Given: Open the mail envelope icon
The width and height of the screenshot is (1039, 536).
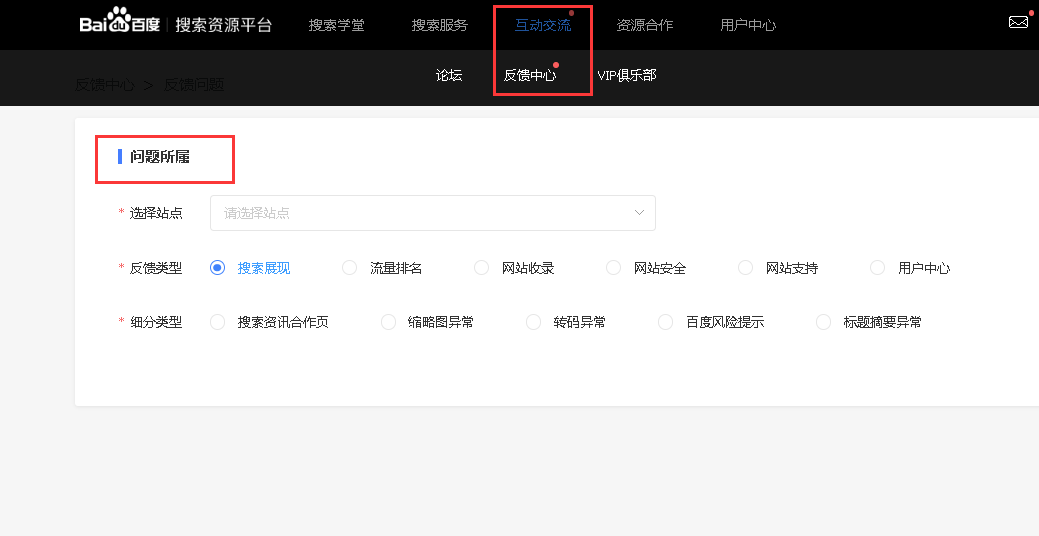Looking at the screenshot, I should coord(1018,23).
